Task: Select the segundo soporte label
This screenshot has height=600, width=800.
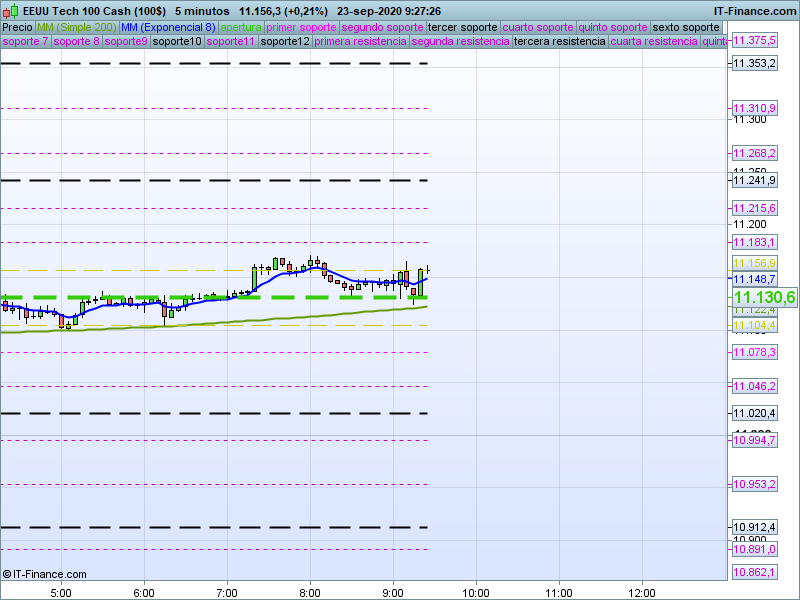Action: pyautogui.click(x=383, y=27)
